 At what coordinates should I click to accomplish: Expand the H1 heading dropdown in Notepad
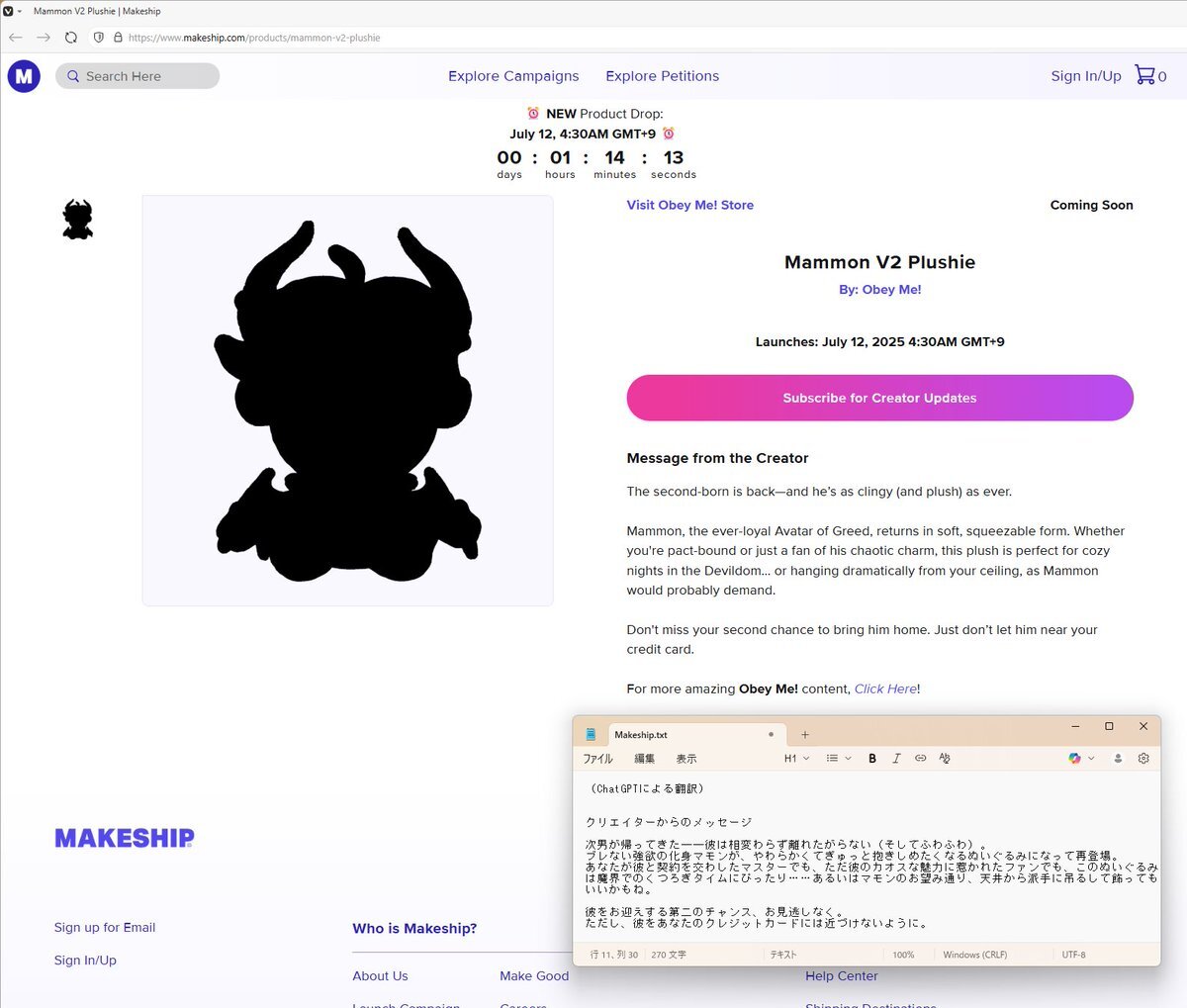click(x=796, y=759)
